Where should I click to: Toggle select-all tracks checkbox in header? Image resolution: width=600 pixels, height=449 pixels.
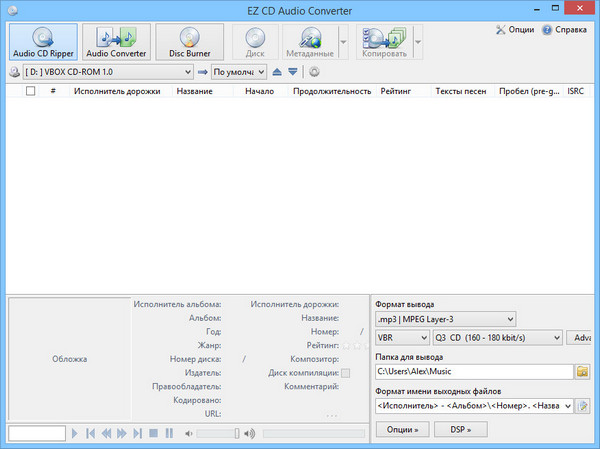30,91
